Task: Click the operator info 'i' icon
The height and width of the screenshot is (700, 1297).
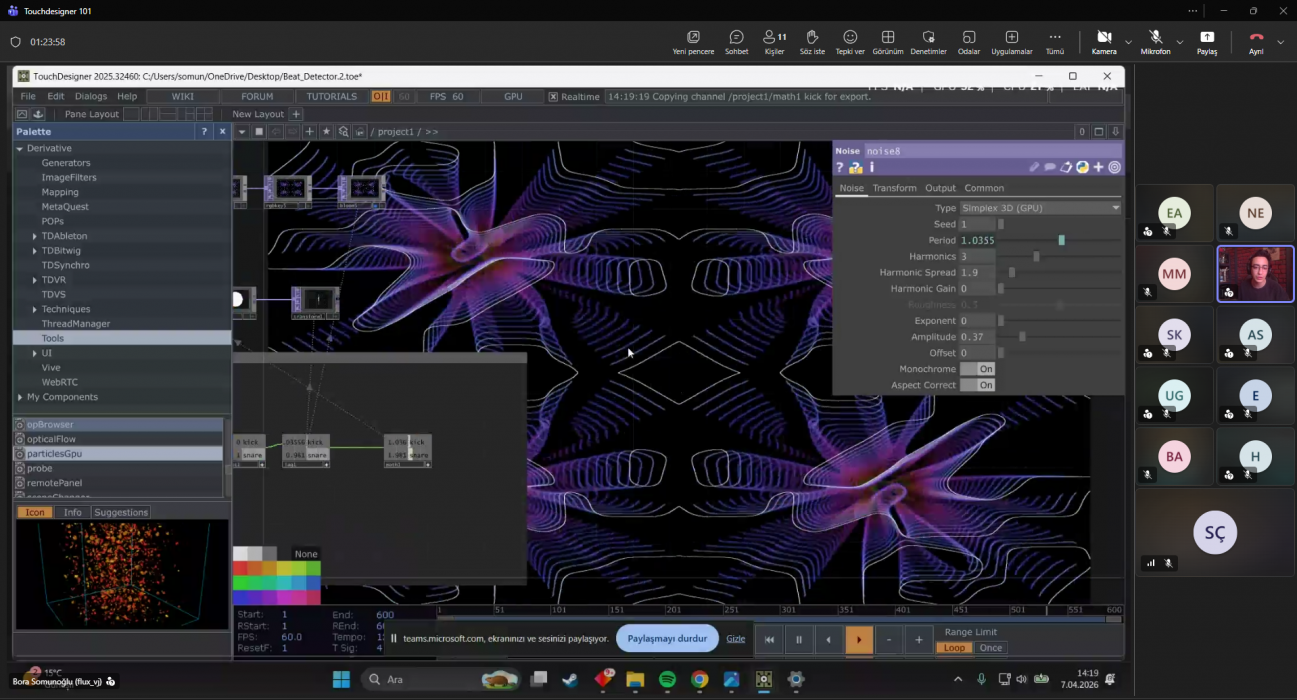Action: [871, 168]
